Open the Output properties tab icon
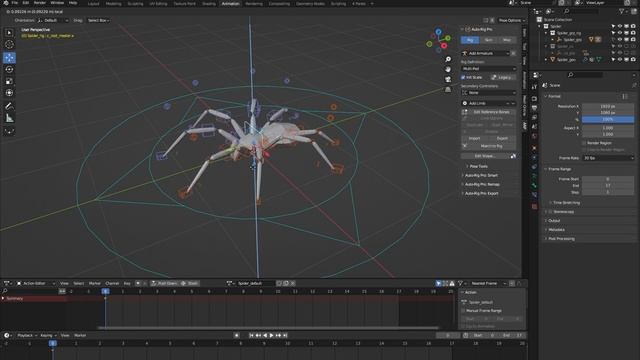640x360 pixels. (534, 108)
